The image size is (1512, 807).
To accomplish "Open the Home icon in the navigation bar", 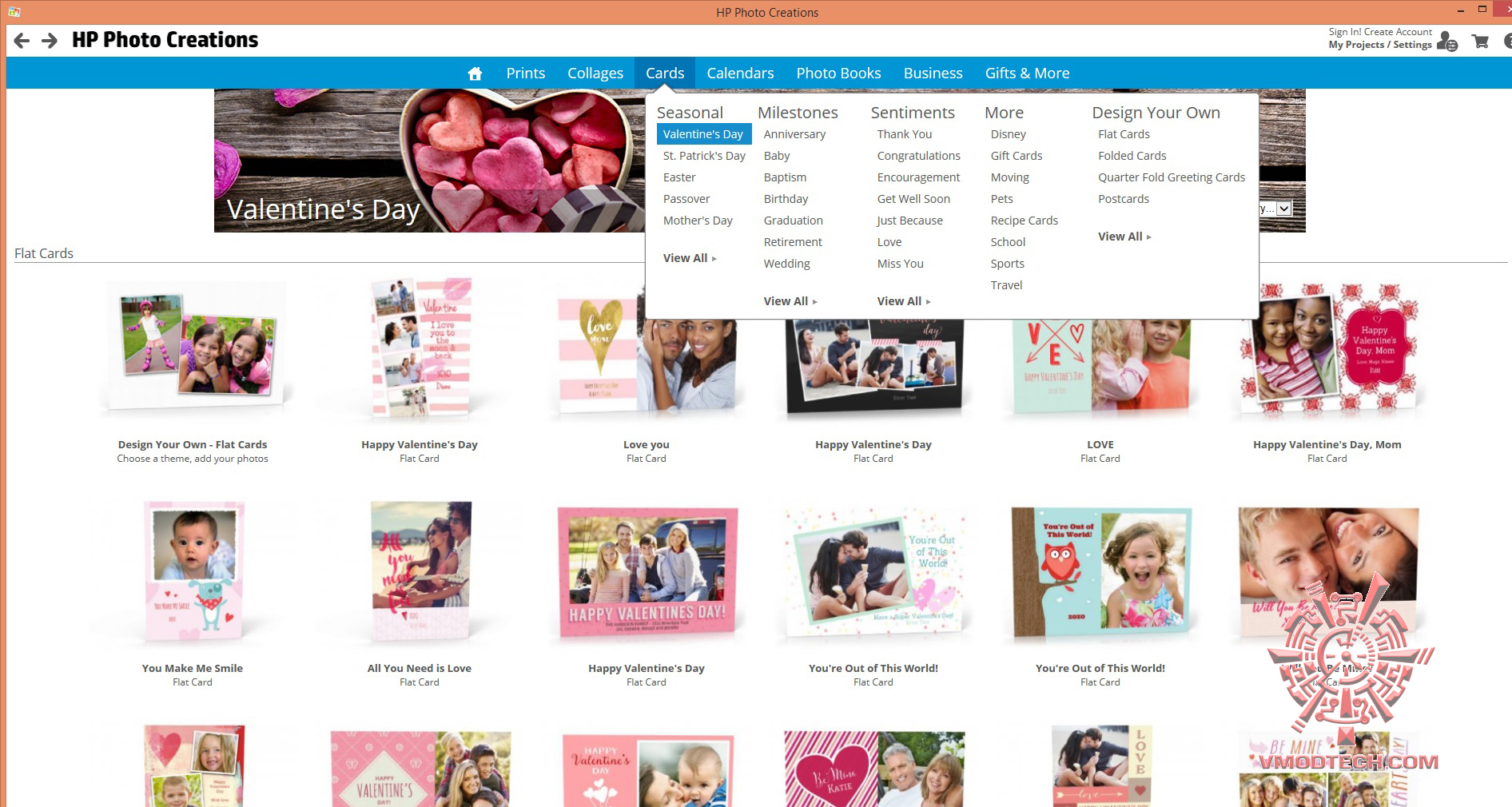I will click(x=475, y=74).
